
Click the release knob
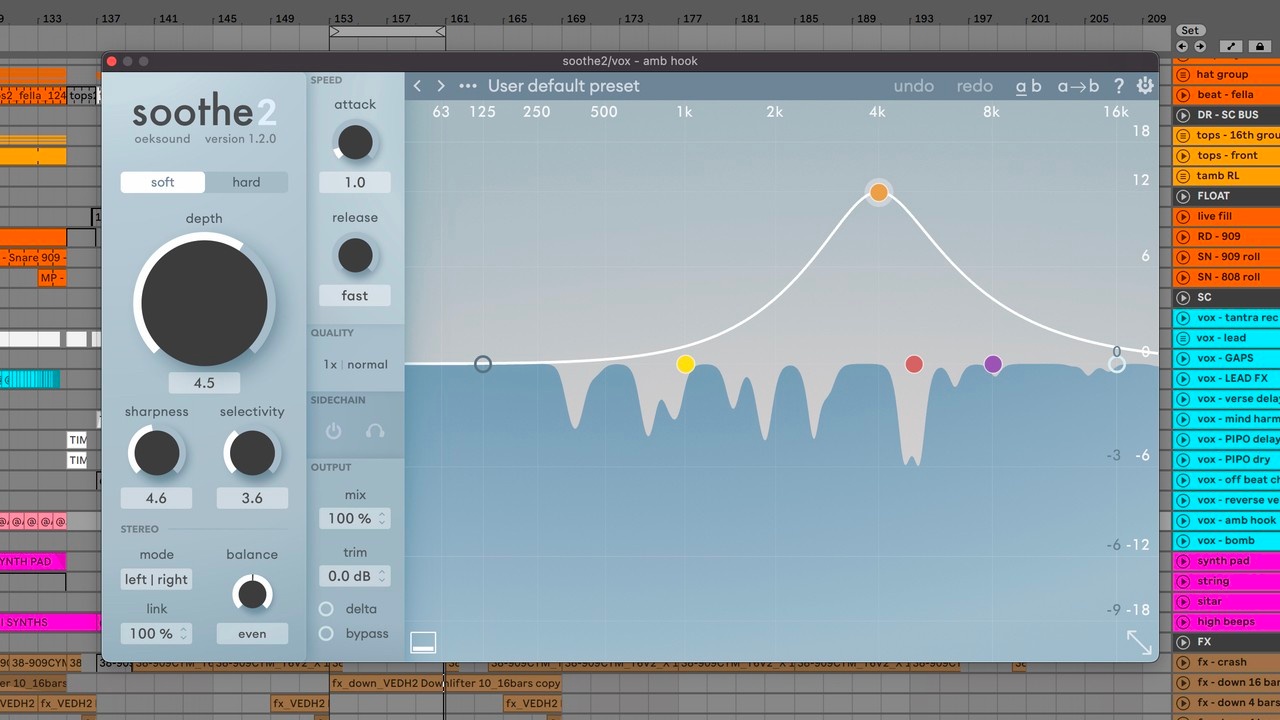pos(355,256)
